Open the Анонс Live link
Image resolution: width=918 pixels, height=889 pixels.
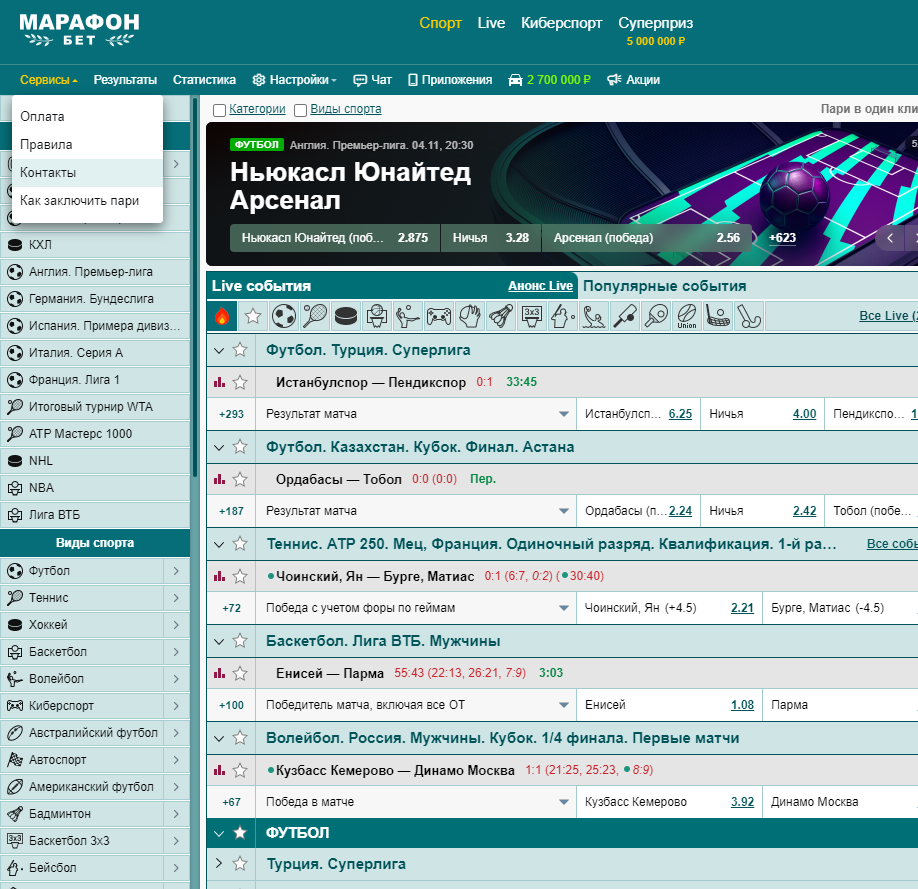[540, 286]
